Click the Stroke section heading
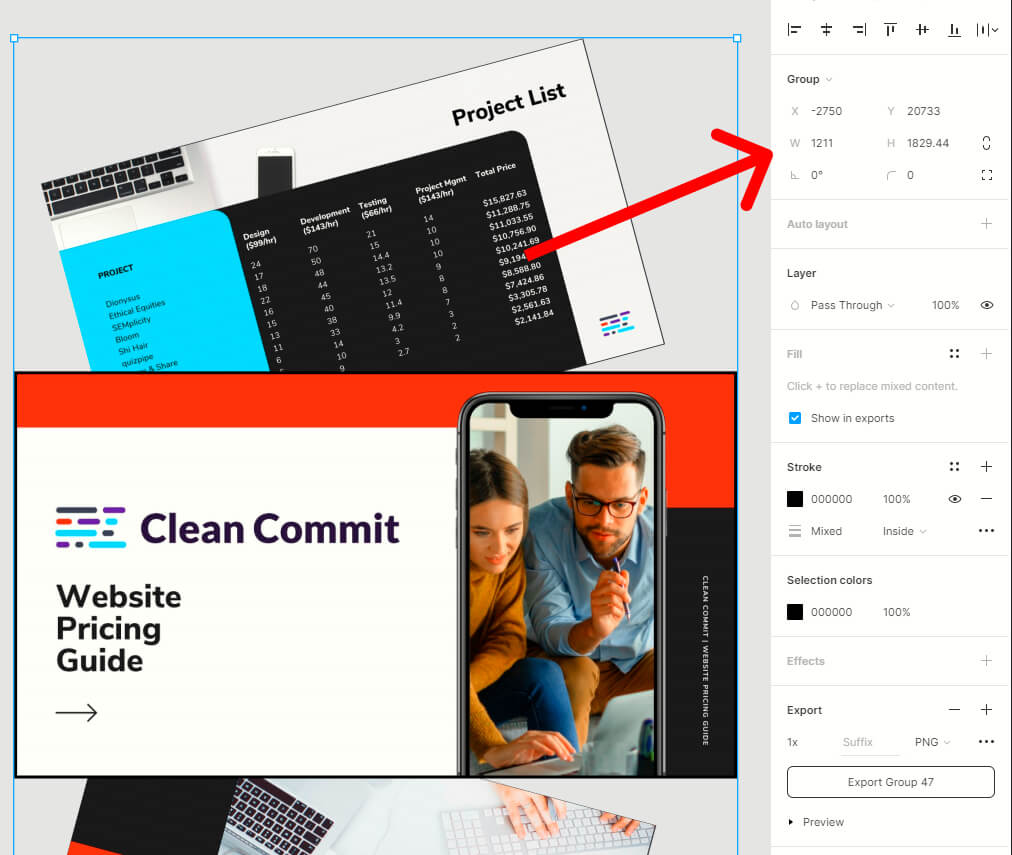The image size is (1012, 855). point(804,467)
